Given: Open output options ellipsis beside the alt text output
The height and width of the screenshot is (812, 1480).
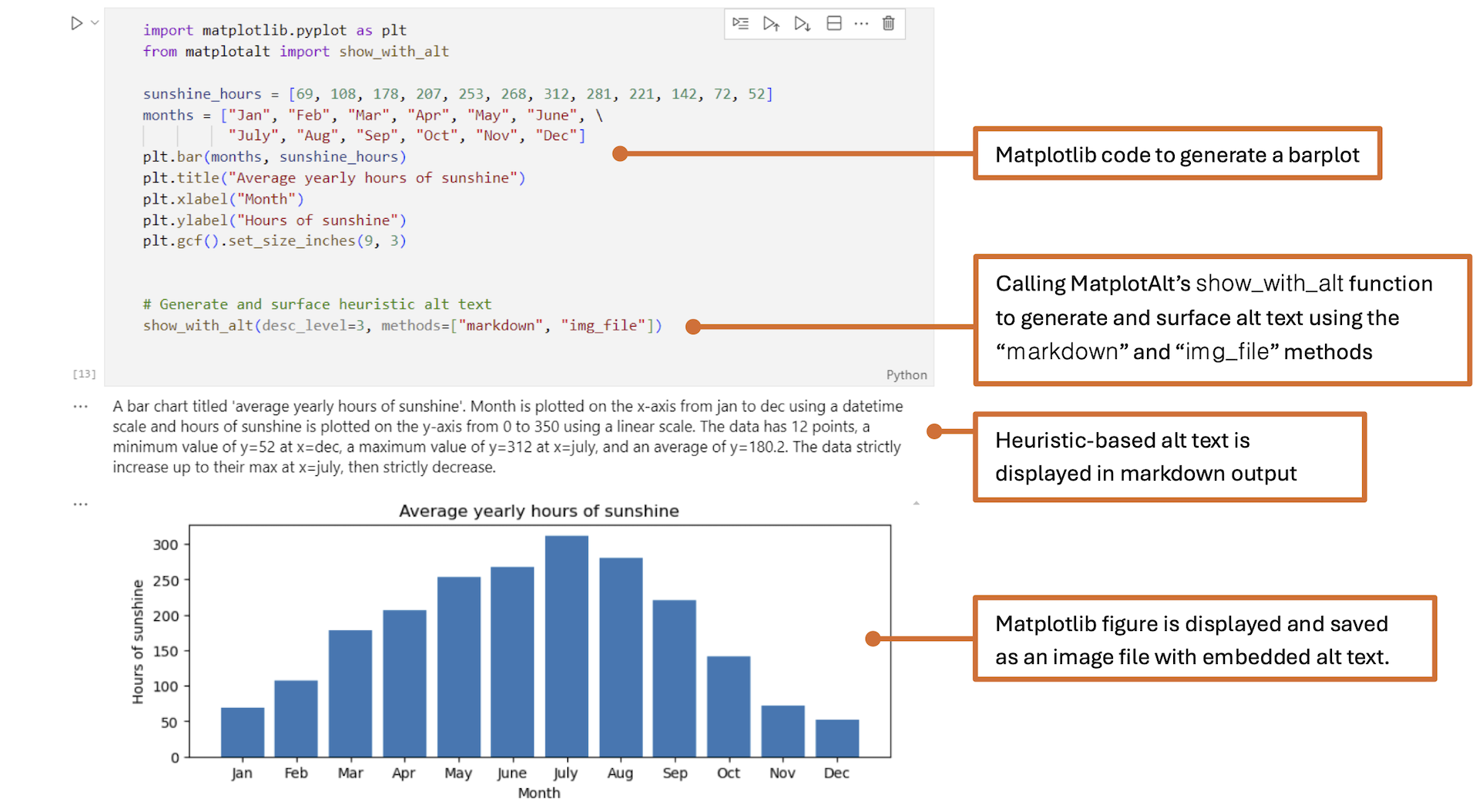Looking at the screenshot, I should click(80, 406).
